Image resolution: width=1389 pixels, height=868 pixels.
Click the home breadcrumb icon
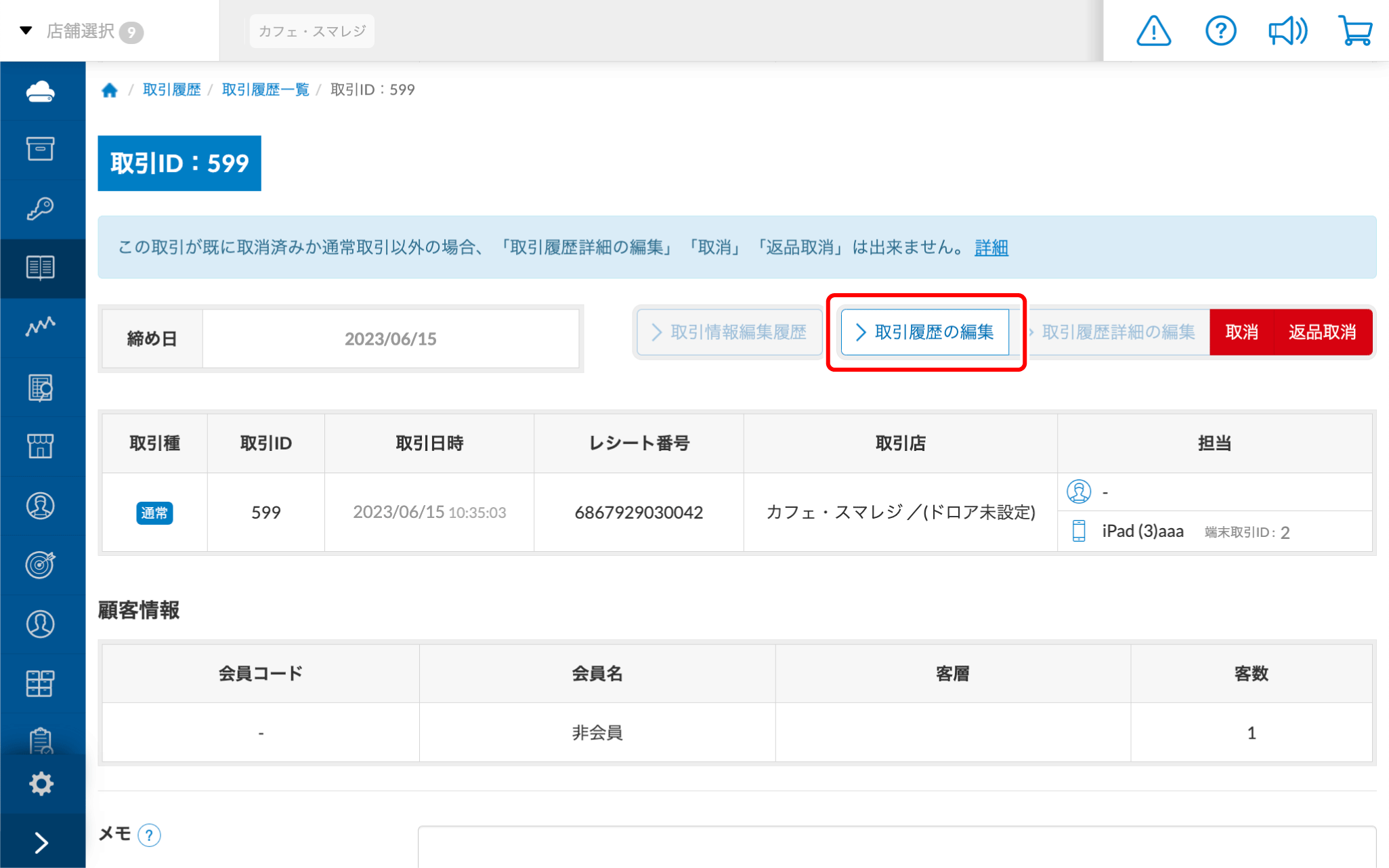(110, 90)
